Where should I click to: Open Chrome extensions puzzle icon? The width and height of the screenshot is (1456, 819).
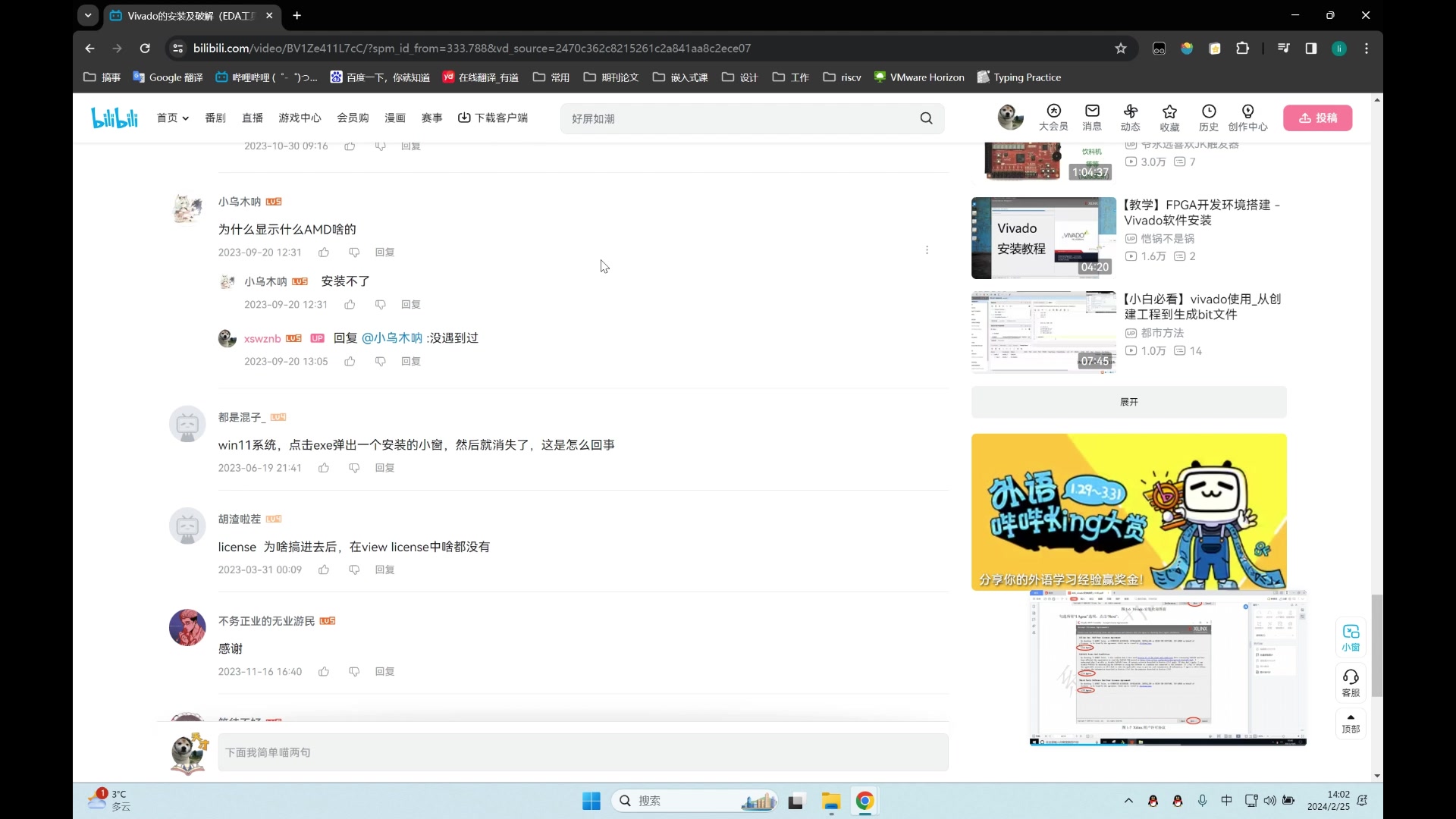(1242, 49)
